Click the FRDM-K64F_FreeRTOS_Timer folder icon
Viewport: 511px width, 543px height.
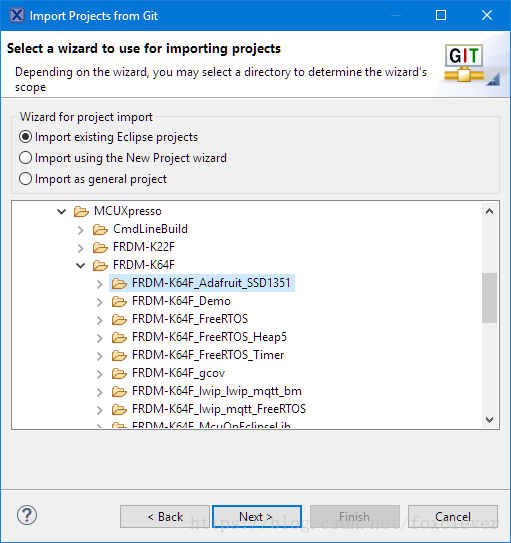(x=119, y=355)
